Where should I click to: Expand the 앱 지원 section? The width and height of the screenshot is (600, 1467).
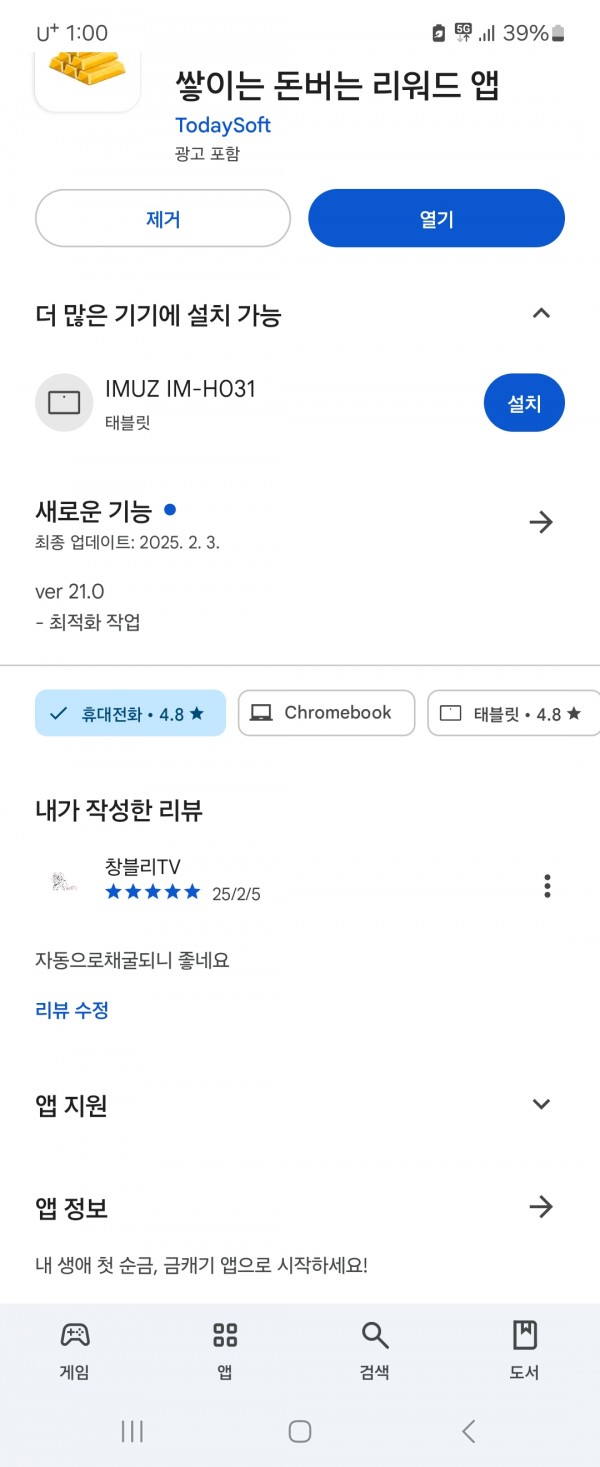click(x=541, y=1104)
